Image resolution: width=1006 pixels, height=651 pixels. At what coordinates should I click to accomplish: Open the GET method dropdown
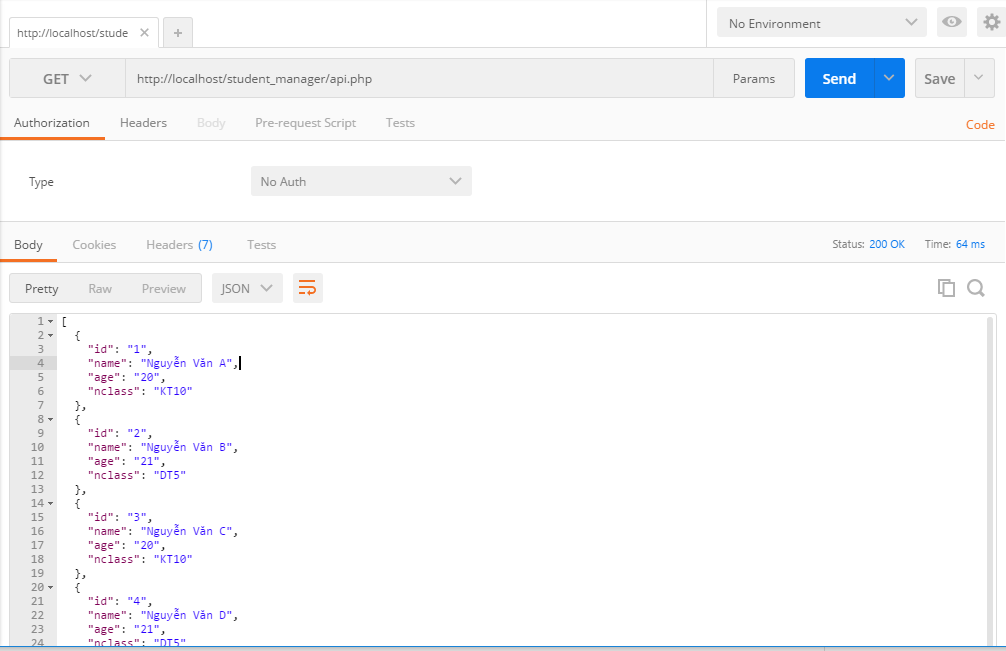(x=67, y=78)
